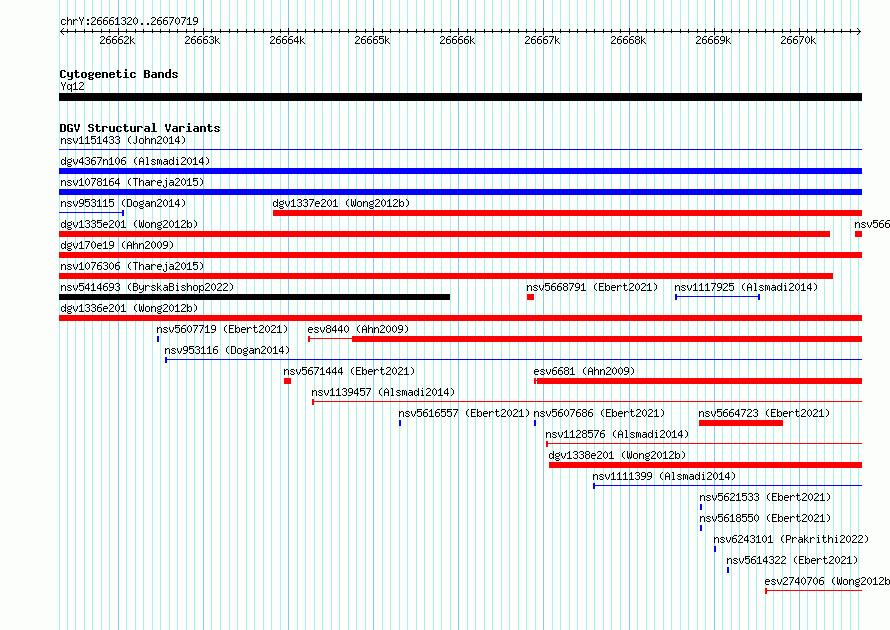Viewport: 890px width, 630px height.
Task: Click the 26666k ruler position
Action: tap(457, 40)
